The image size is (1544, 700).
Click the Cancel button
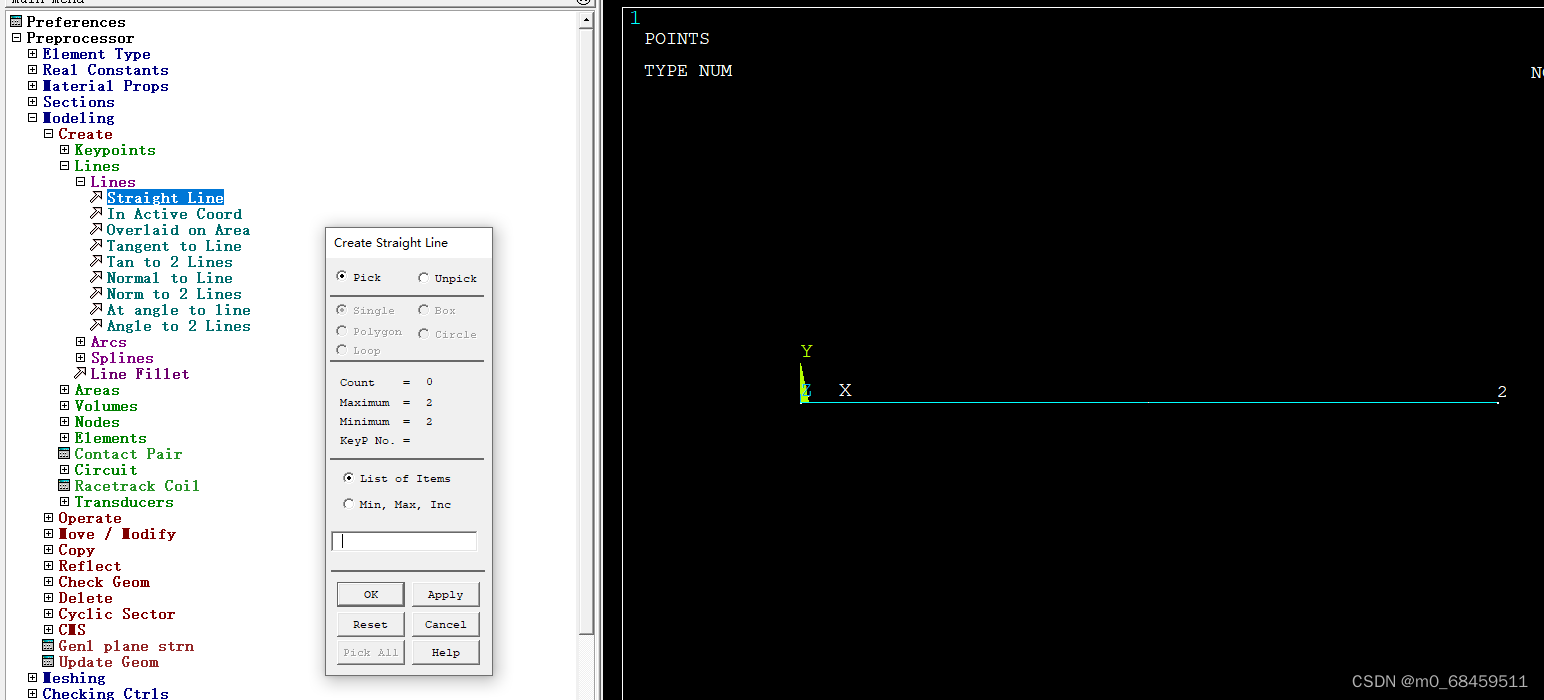click(x=445, y=624)
